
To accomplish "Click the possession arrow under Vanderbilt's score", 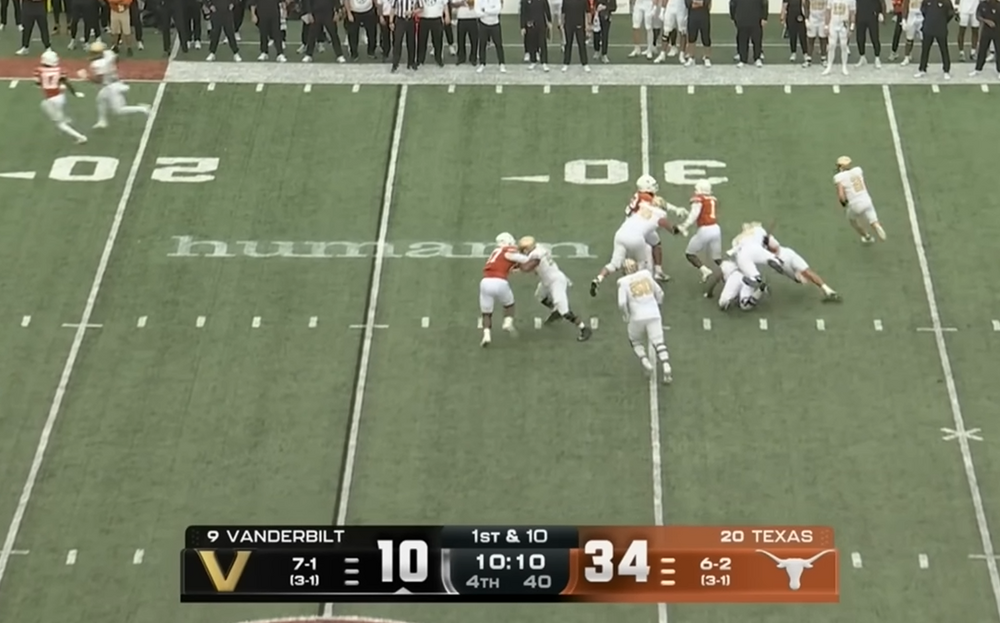I will pyautogui.click(x=402, y=590).
